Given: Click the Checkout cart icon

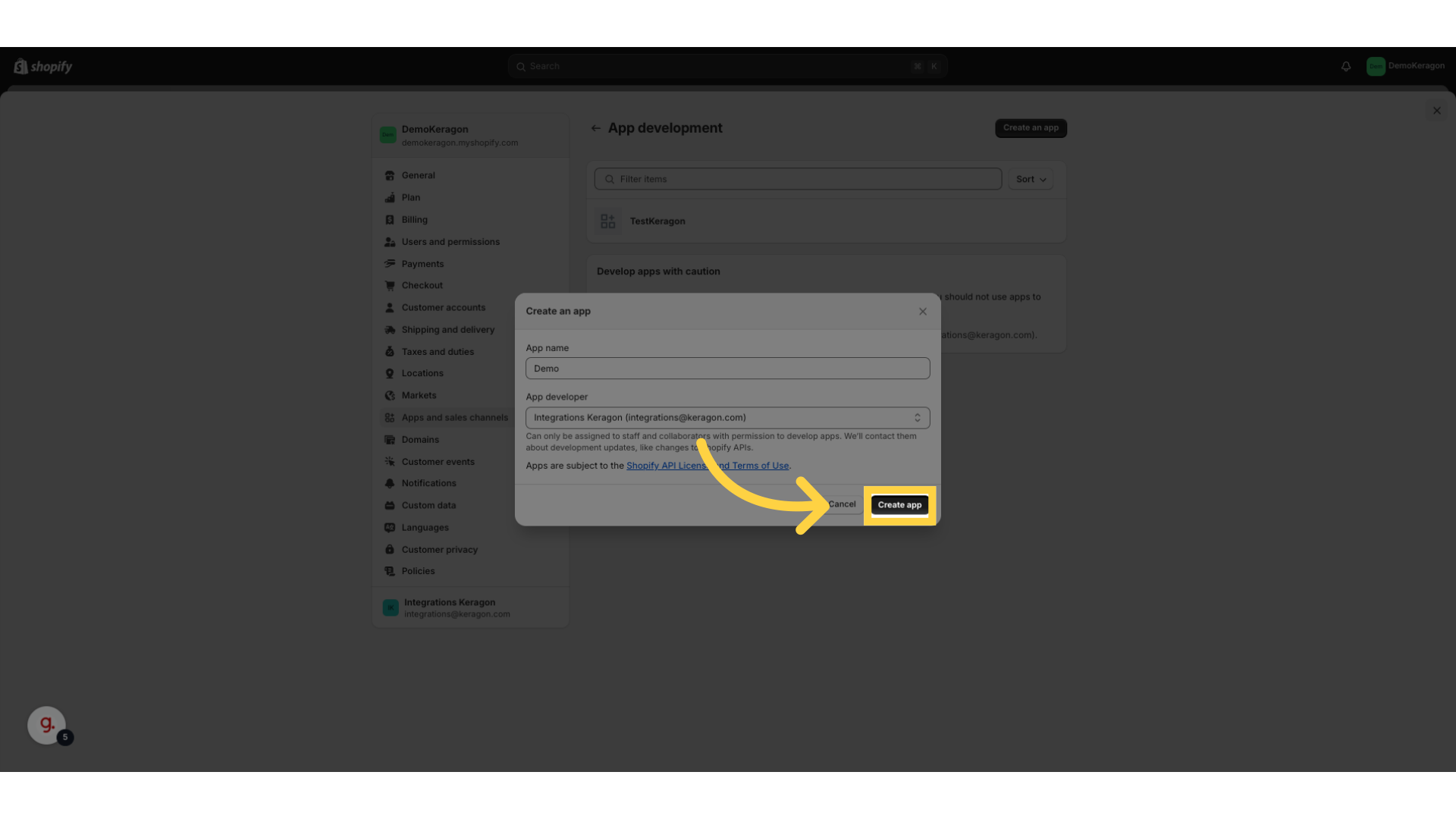Looking at the screenshot, I should [x=390, y=286].
